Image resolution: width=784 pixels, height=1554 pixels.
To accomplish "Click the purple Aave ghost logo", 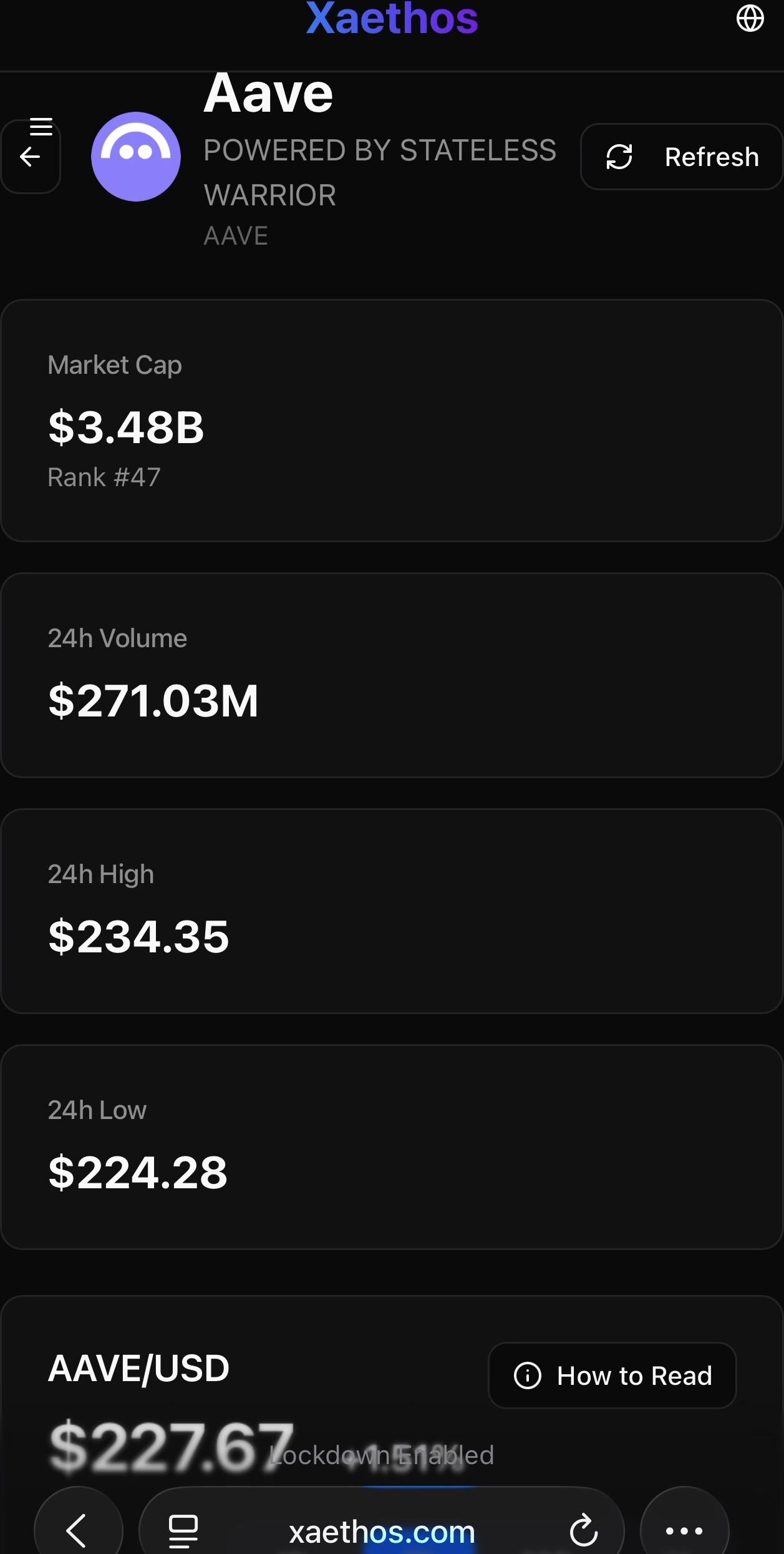I will pos(136,157).
